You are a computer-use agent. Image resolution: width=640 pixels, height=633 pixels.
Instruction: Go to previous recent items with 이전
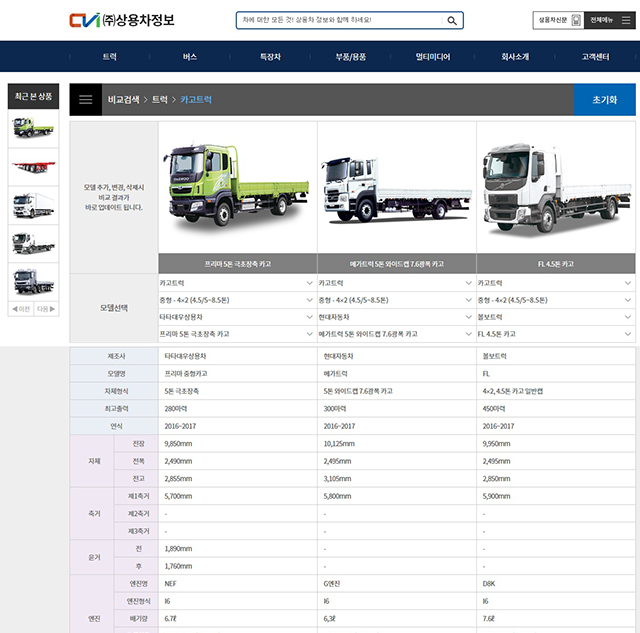click(x=20, y=309)
